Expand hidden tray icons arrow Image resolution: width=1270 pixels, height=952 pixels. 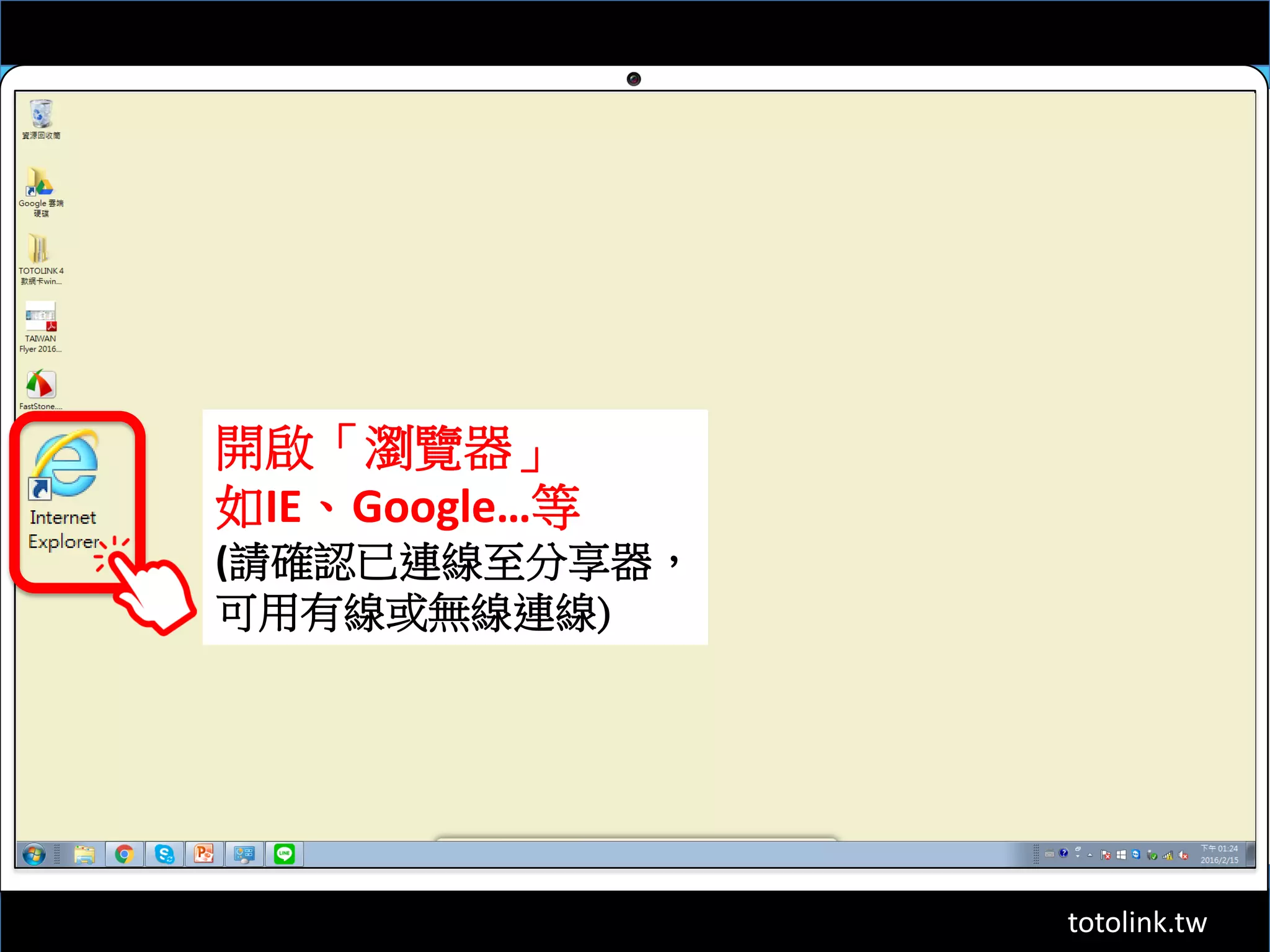(x=1090, y=855)
